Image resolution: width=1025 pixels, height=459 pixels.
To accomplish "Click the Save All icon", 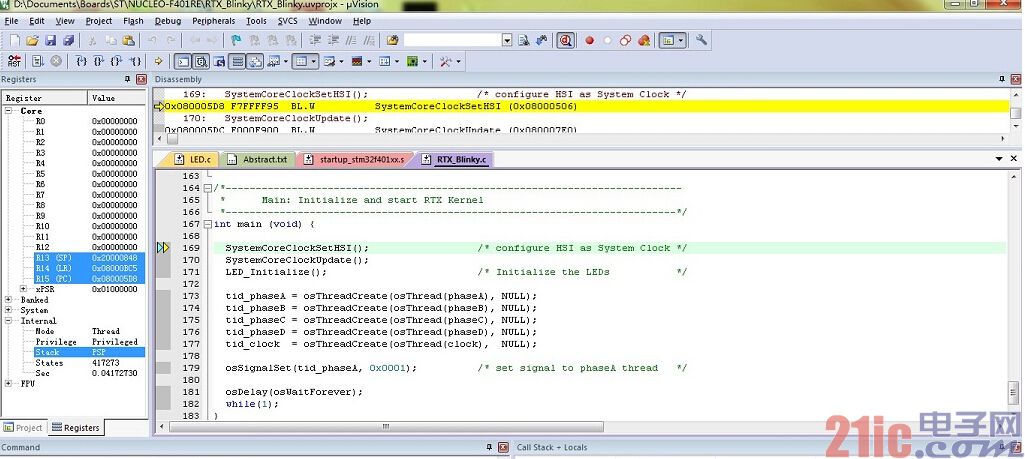I will pyautogui.click(x=68, y=40).
